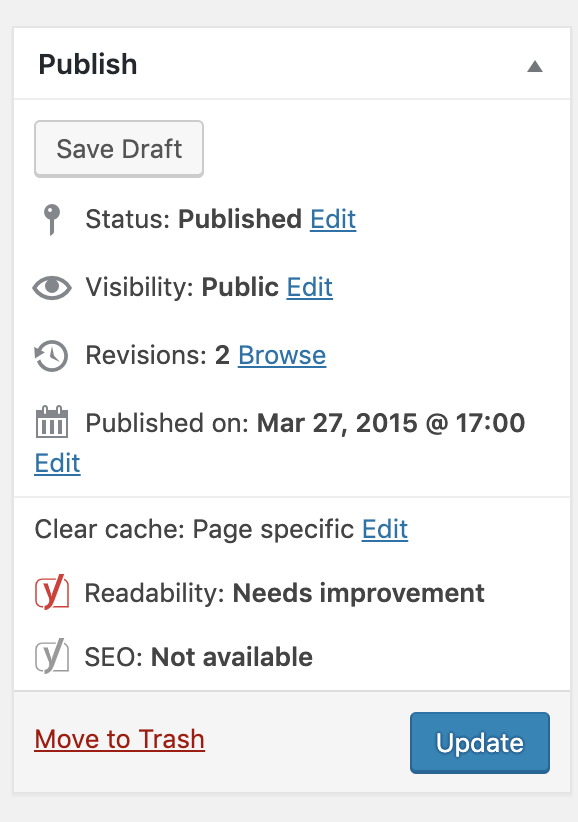Click the gray Yoast SEO icon
The width and height of the screenshot is (578, 822).
pyautogui.click(x=52, y=656)
